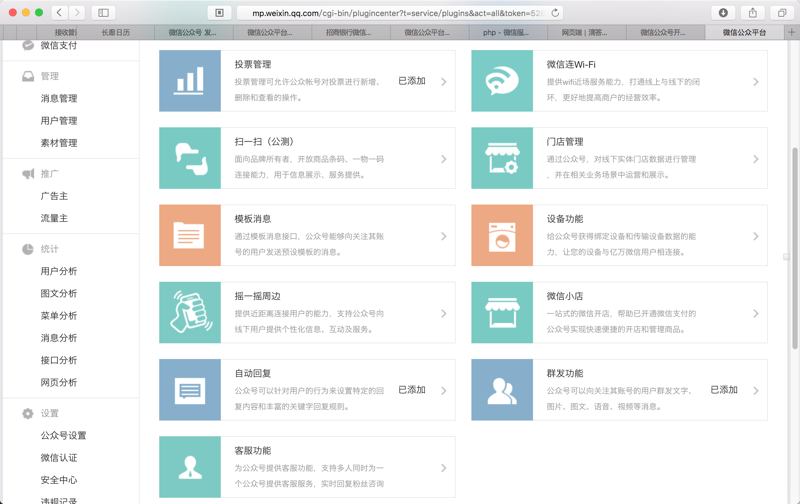Click the 推广 megaphone icon in sidebar
Image resolution: width=800 pixels, height=504 pixels.
[x=28, y=174]
